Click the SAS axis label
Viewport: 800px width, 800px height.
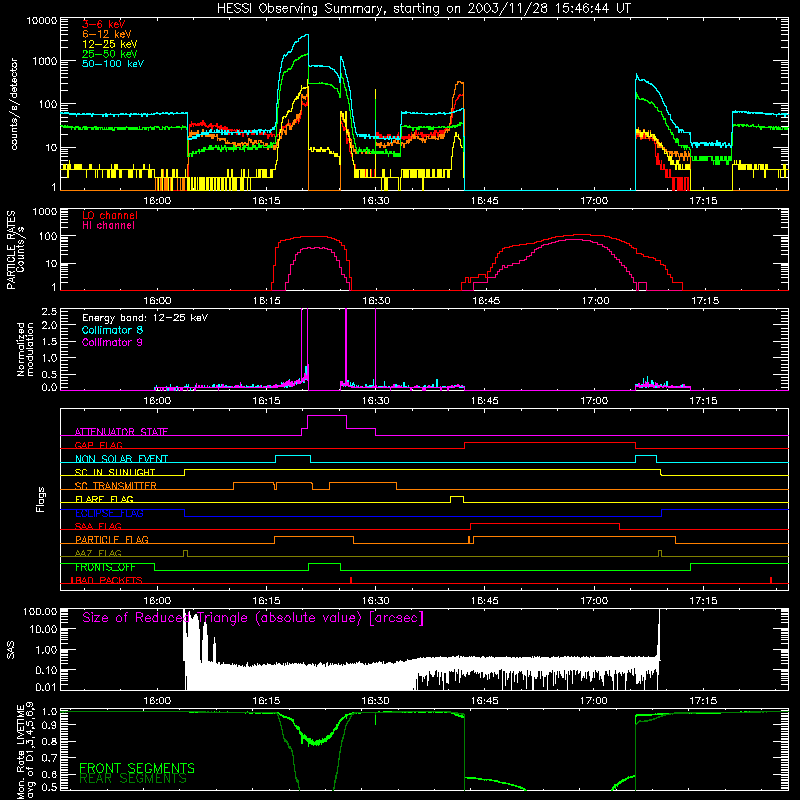11,650
